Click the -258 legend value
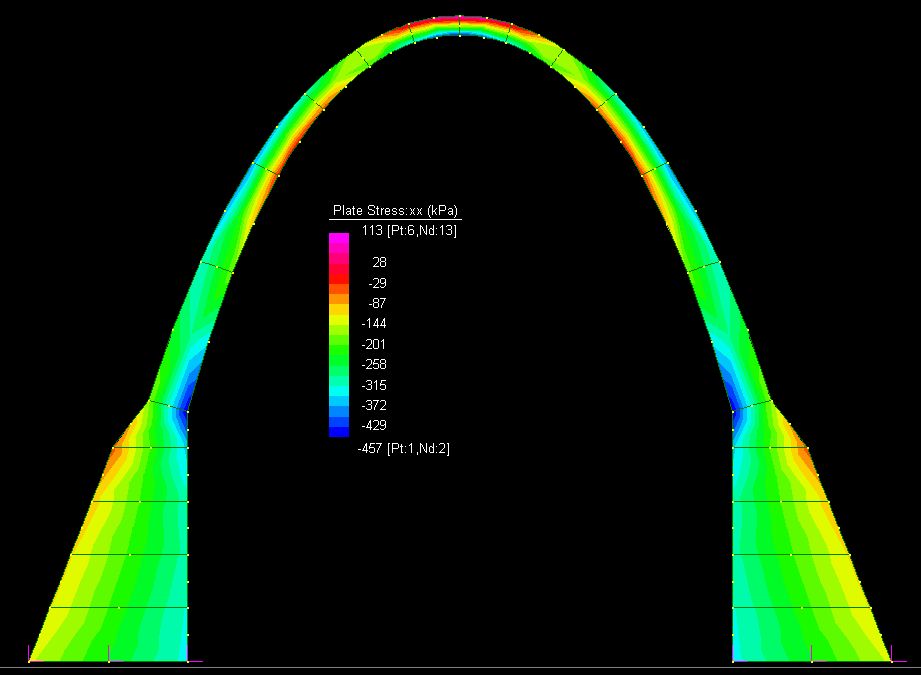This screenshot has width=921, height=675. tap(374, 365)
